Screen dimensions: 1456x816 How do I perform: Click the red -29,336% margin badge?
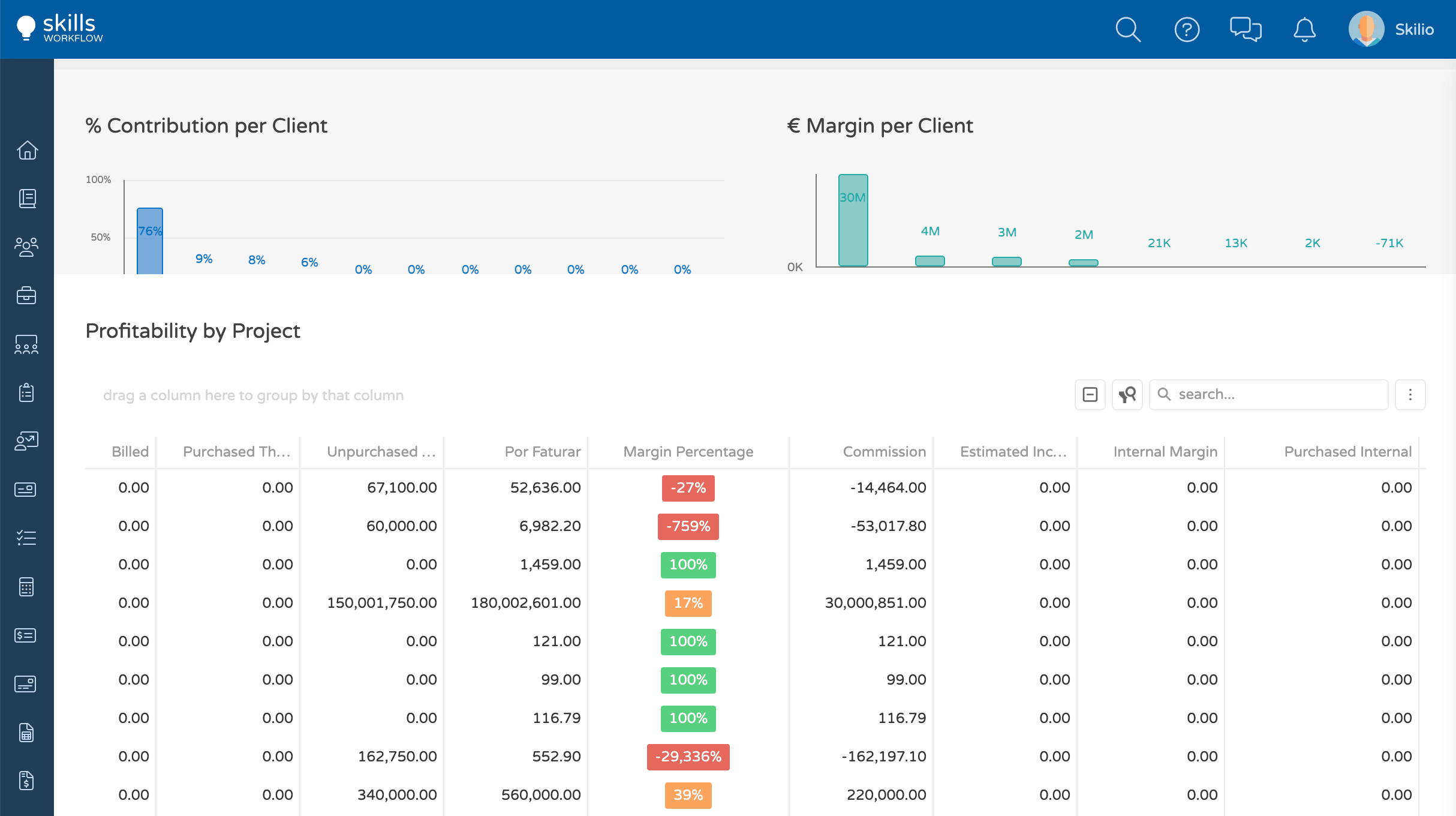[688, 757]
